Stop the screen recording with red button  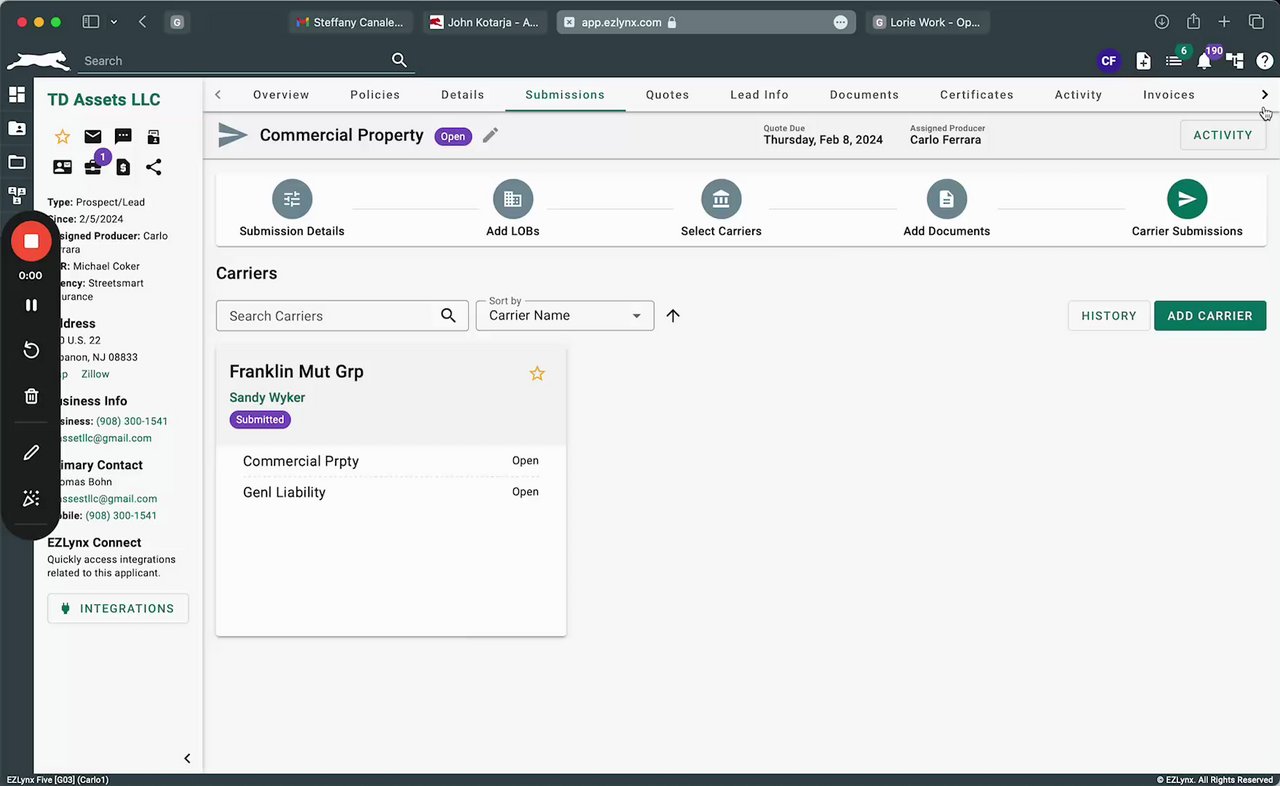[31, 241]
